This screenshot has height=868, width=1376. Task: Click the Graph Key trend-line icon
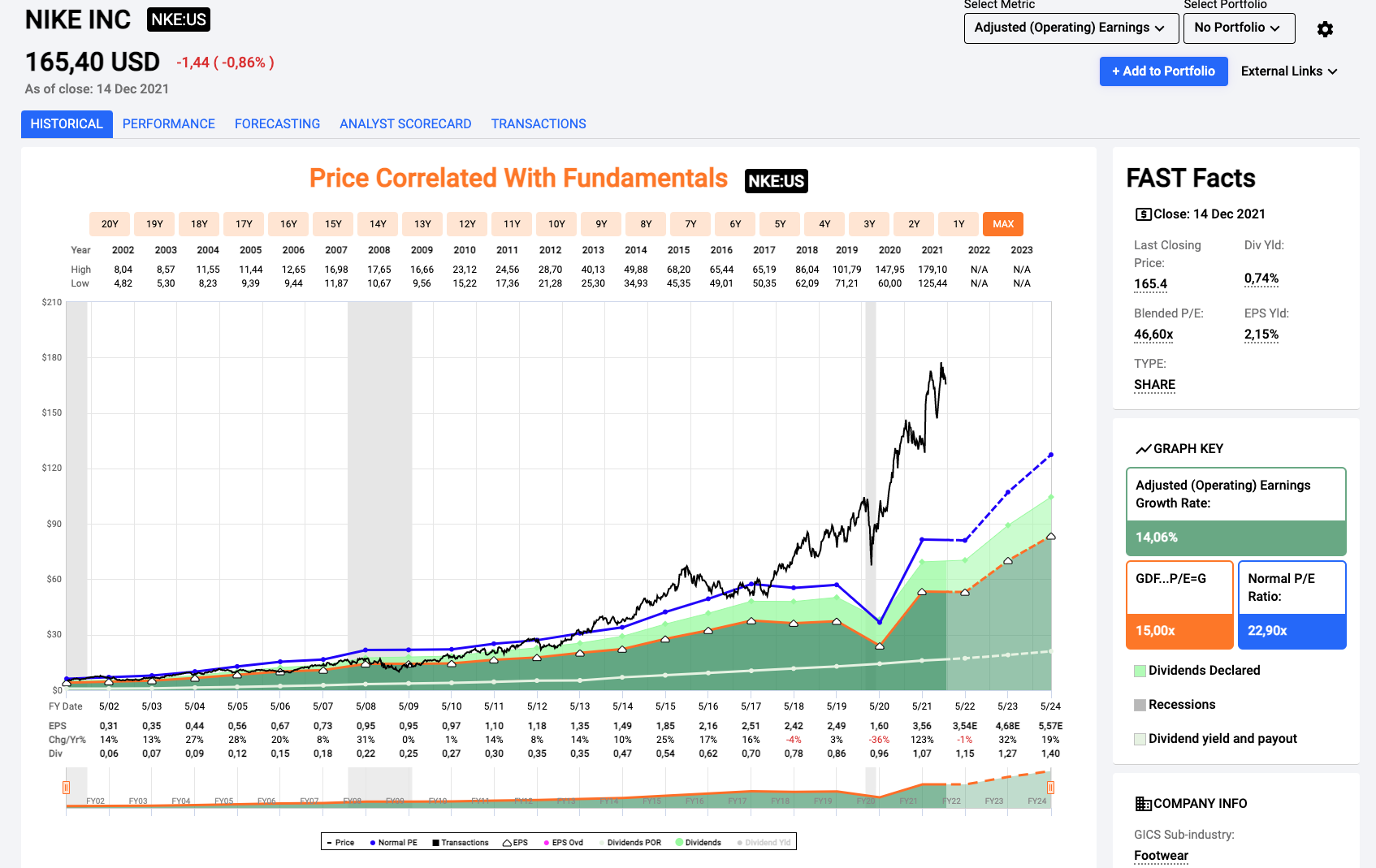pos(1143,449)
